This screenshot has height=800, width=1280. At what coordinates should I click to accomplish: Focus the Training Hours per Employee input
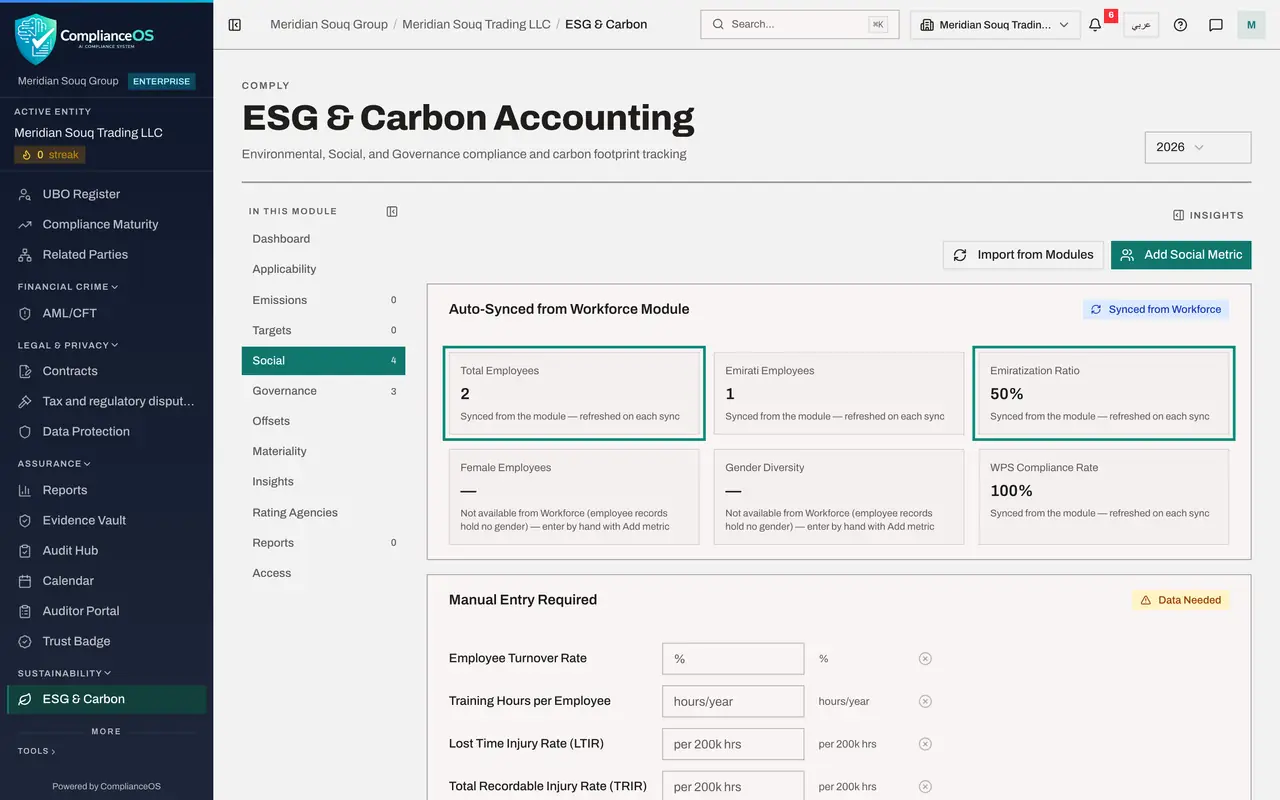pos(733,701)
